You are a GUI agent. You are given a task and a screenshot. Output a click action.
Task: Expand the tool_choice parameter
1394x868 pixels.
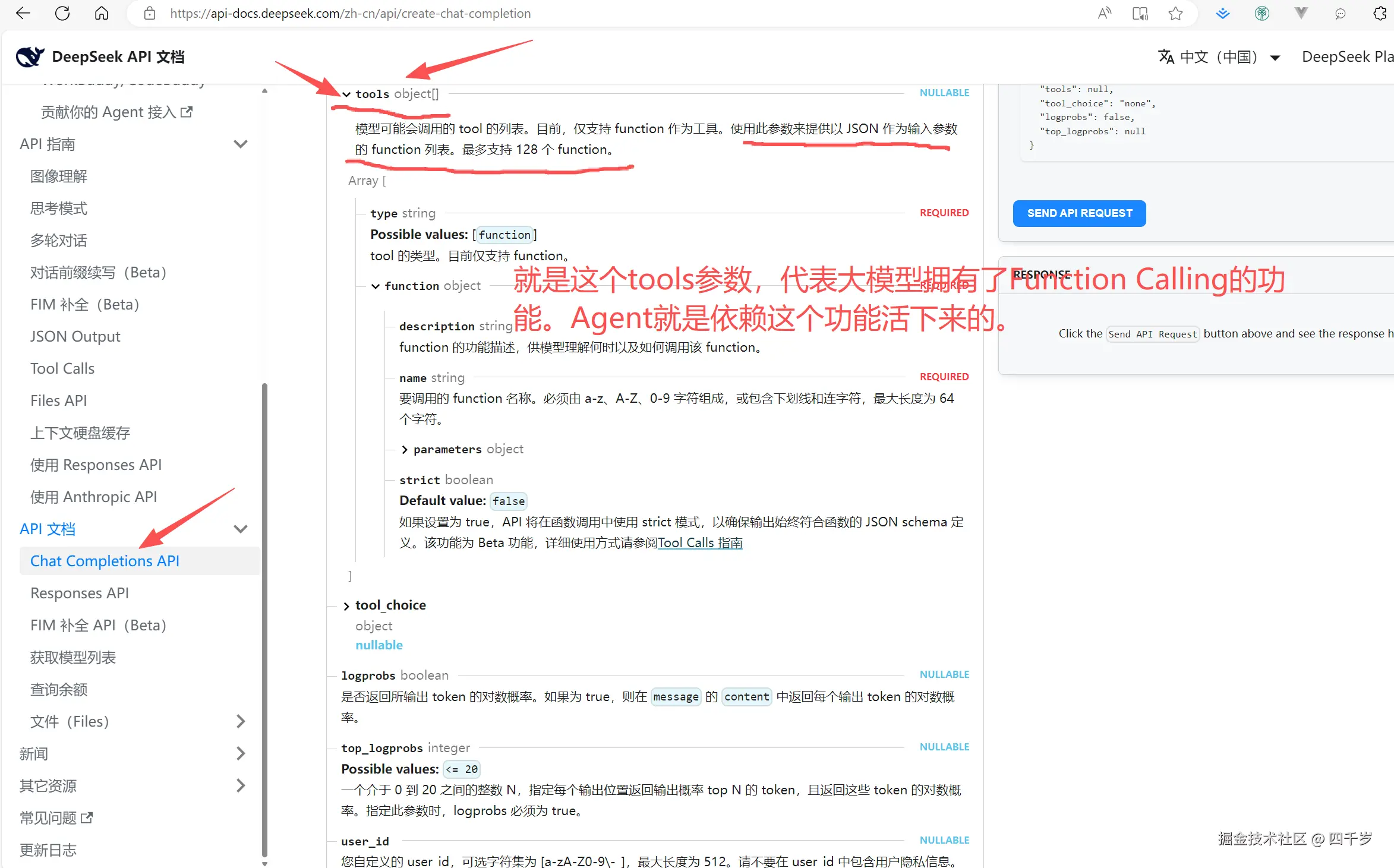[x=346, y=605]
